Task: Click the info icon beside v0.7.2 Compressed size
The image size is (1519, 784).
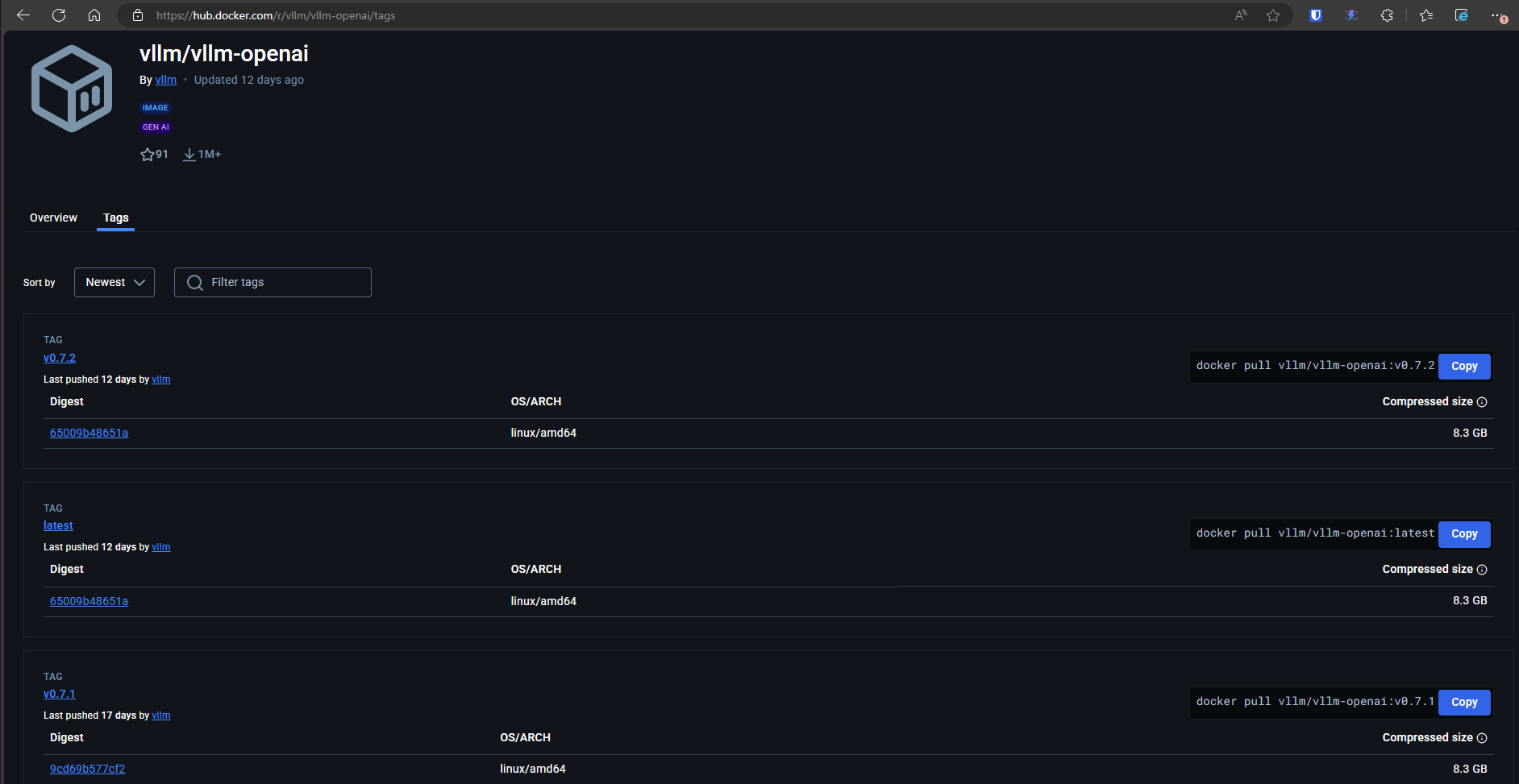Action: [x=1482, y=402]
